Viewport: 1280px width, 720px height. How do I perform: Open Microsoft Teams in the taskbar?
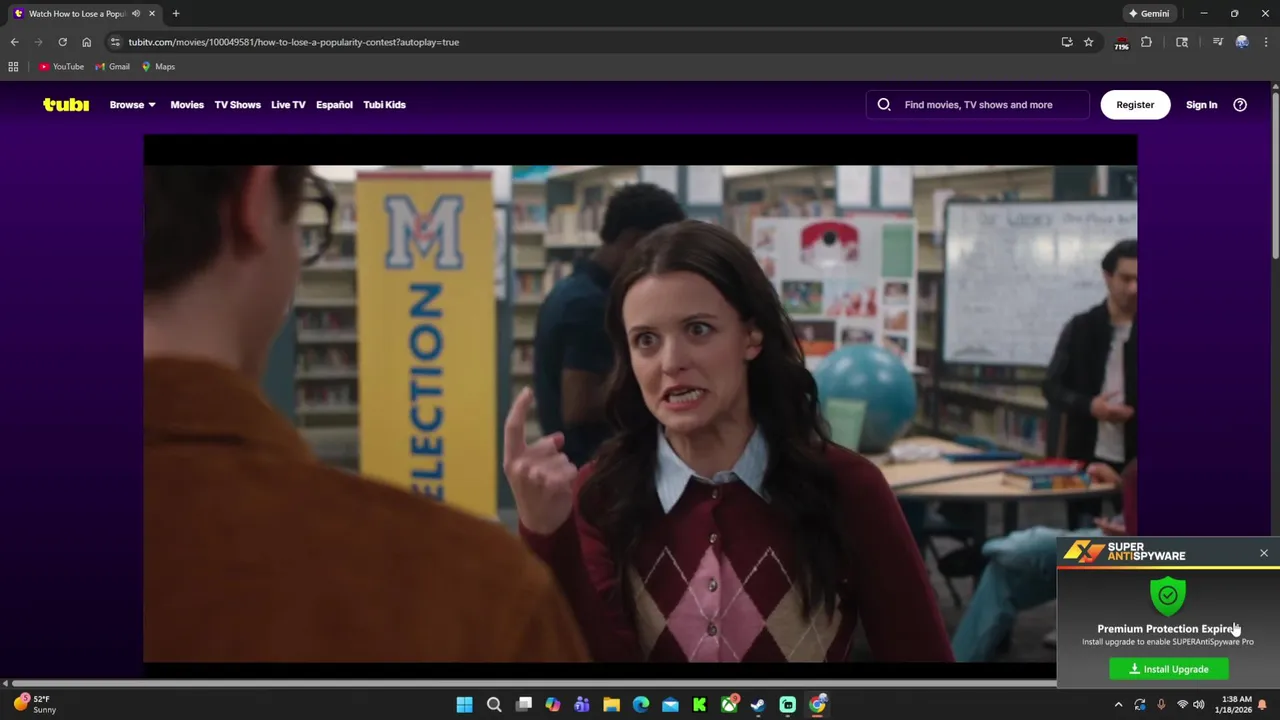click(582, 705)
